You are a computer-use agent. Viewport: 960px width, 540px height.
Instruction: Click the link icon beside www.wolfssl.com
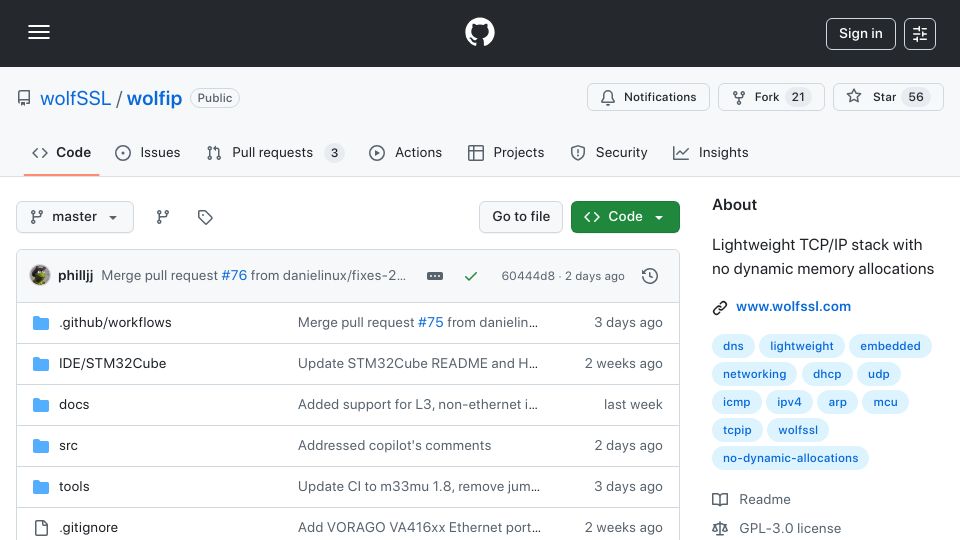[x=720, y=307]
